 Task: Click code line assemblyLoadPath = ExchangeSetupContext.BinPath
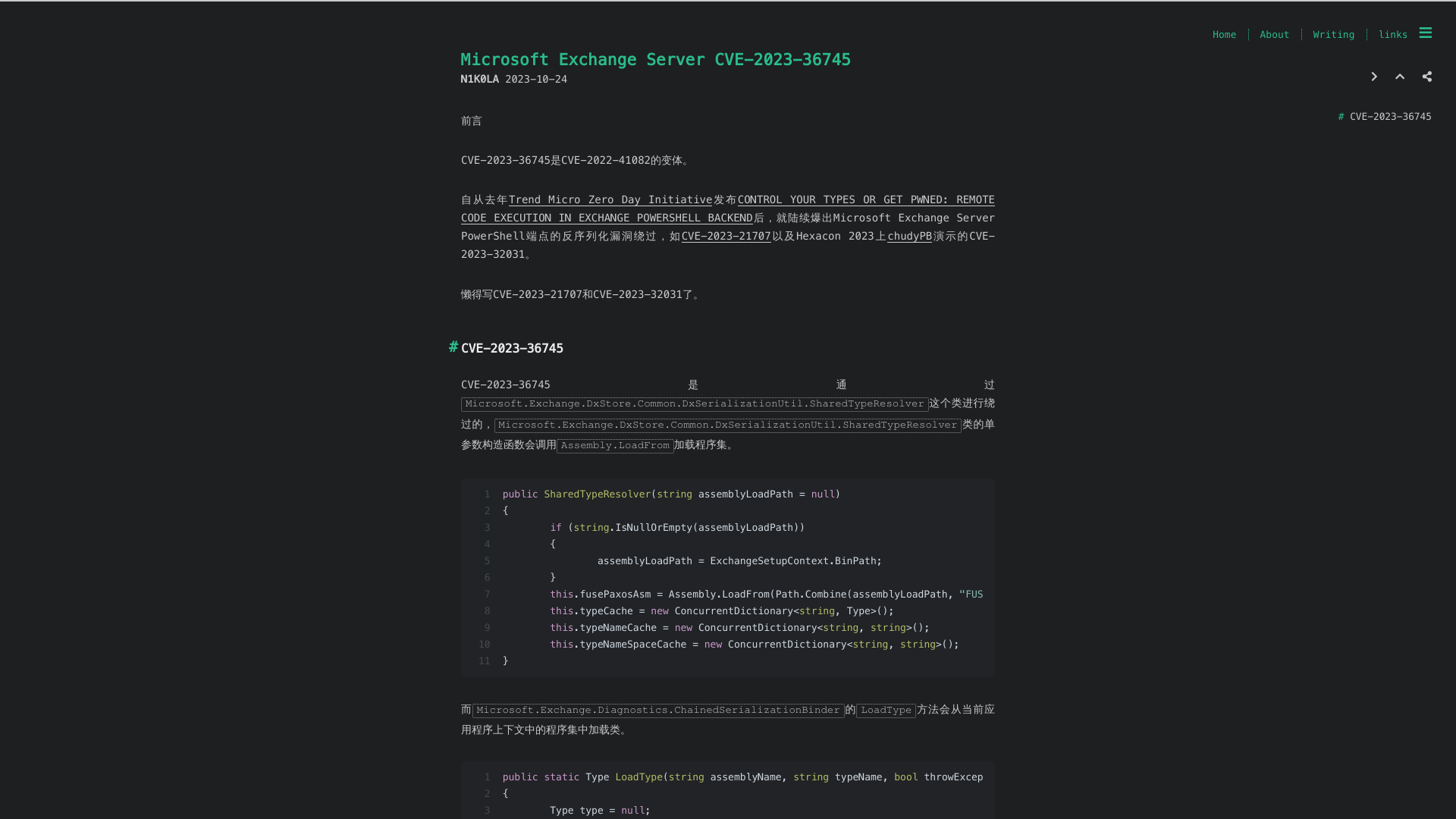click(739, 561)
